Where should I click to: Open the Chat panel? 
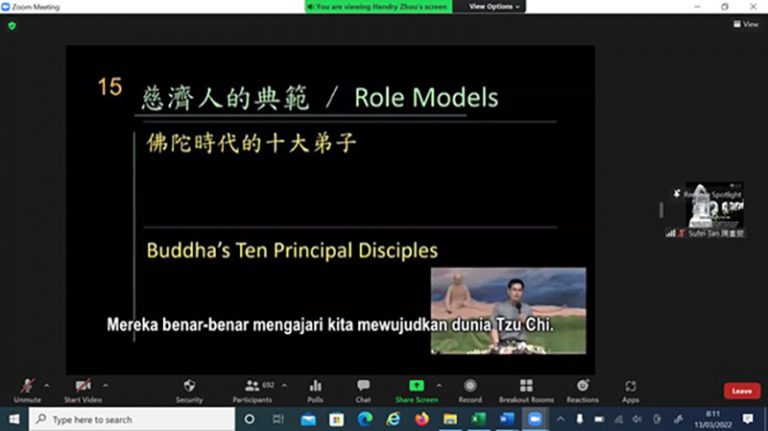[363, 390]
